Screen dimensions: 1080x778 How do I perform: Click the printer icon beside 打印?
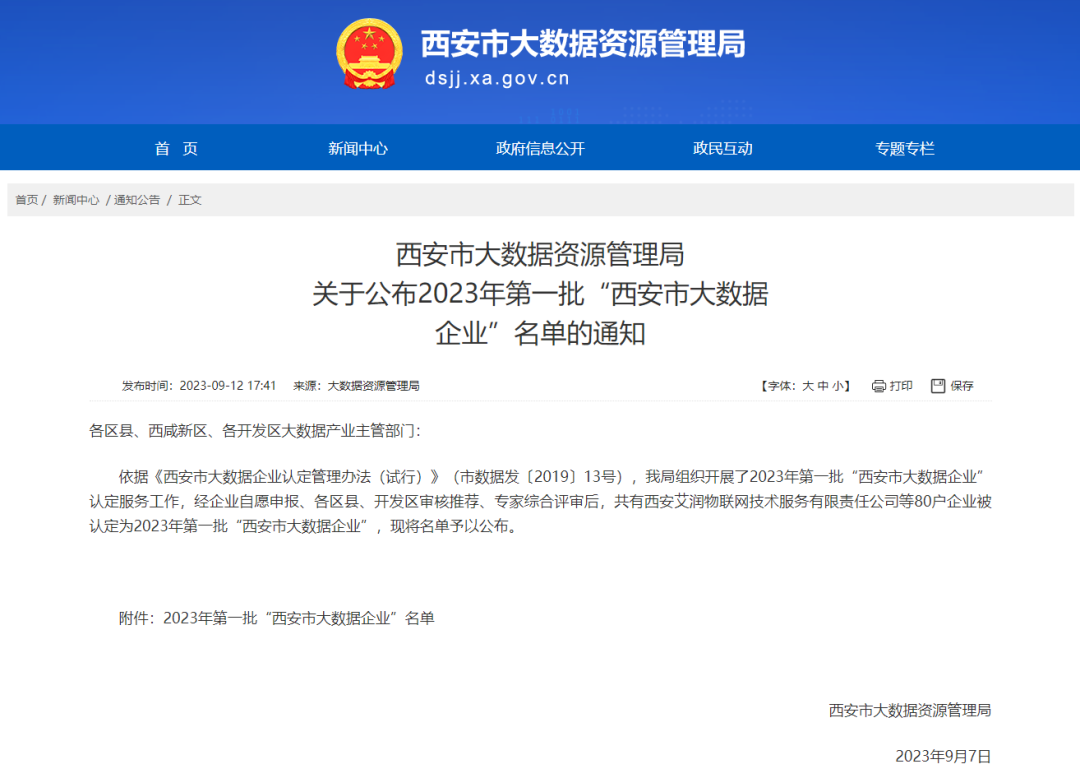point(879,386)
